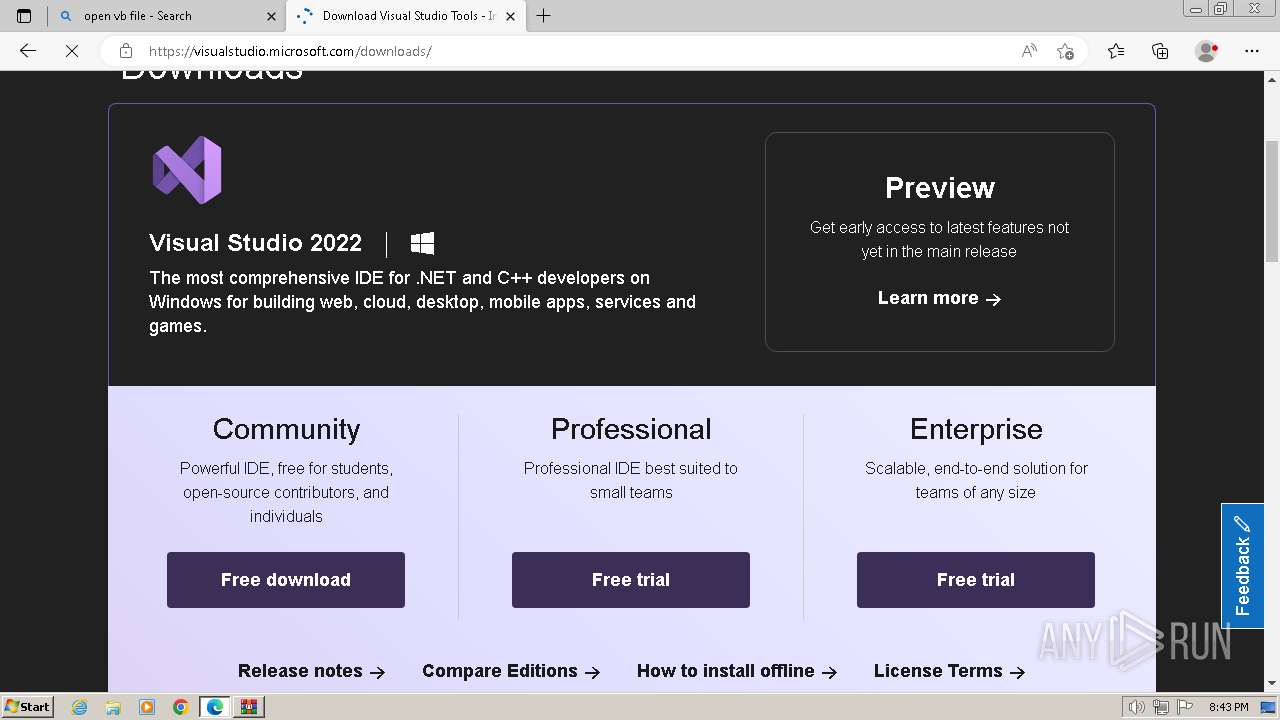The height and width of the screenshot is (720, 1280).
Task: Open the Windows Start menu
Action: tap(27, 706)
